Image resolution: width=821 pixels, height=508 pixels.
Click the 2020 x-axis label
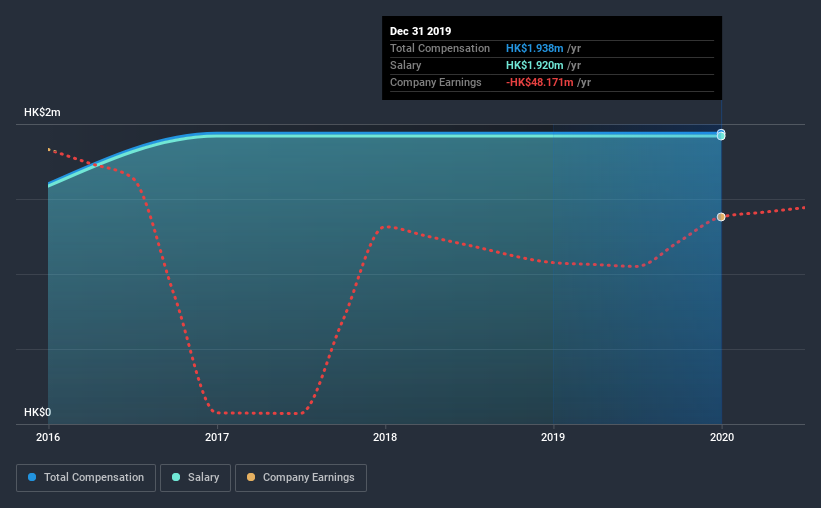pos(722,437)
